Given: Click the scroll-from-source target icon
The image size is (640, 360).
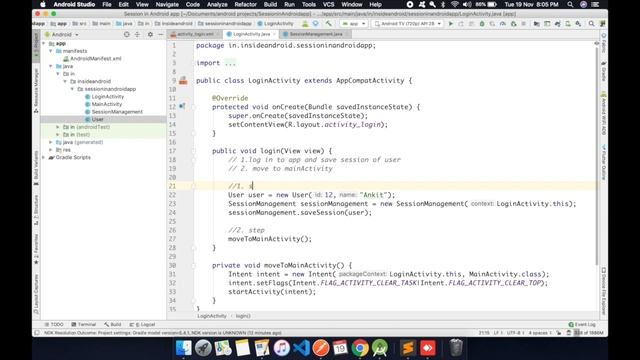Looking at the screenshot, I should point(127,35).
